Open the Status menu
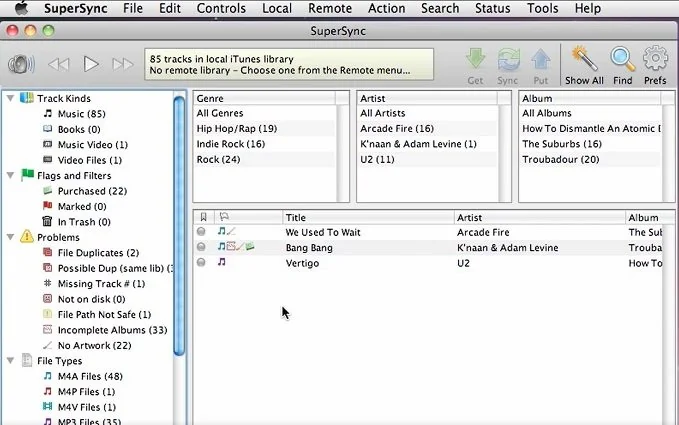Screen dimensions: 679x425 click(493, 8)
